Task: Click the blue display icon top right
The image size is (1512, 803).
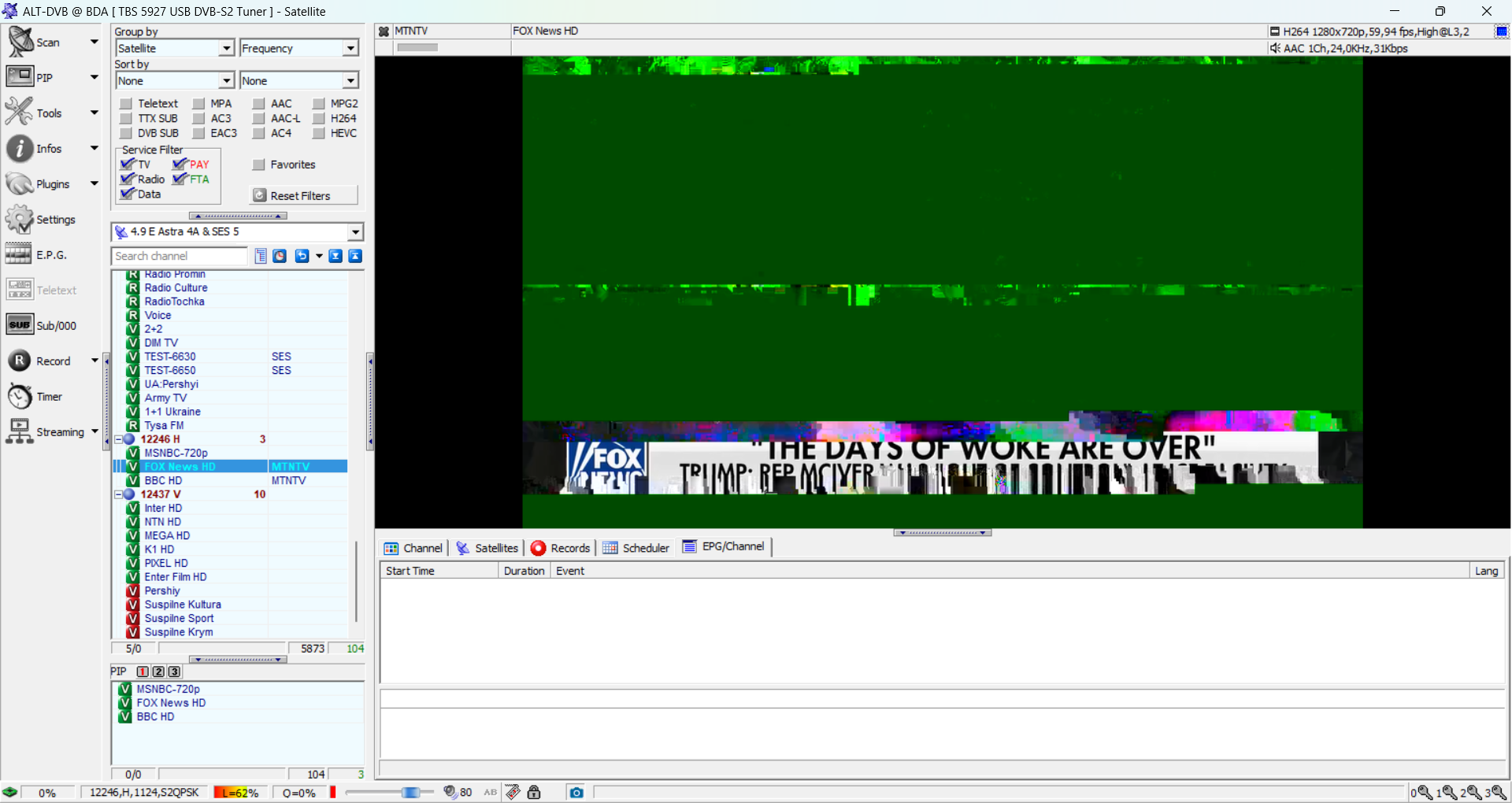Action: click(1501, 31)
